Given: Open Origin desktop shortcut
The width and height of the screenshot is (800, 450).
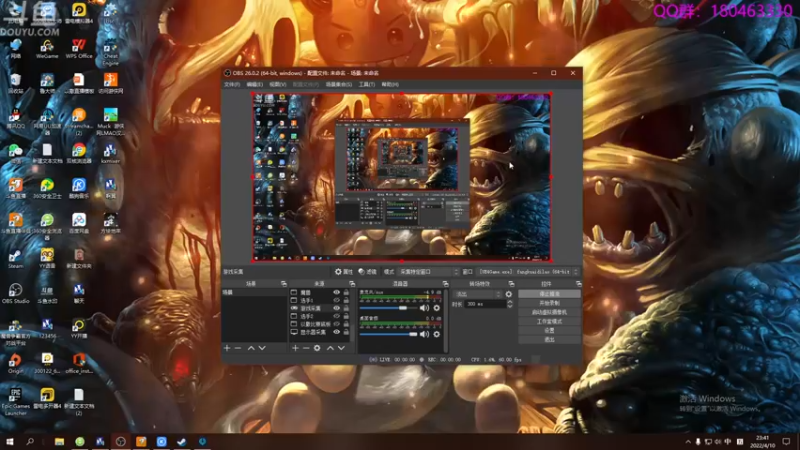Looking at the screenshot, I should (x=15, y=363).
